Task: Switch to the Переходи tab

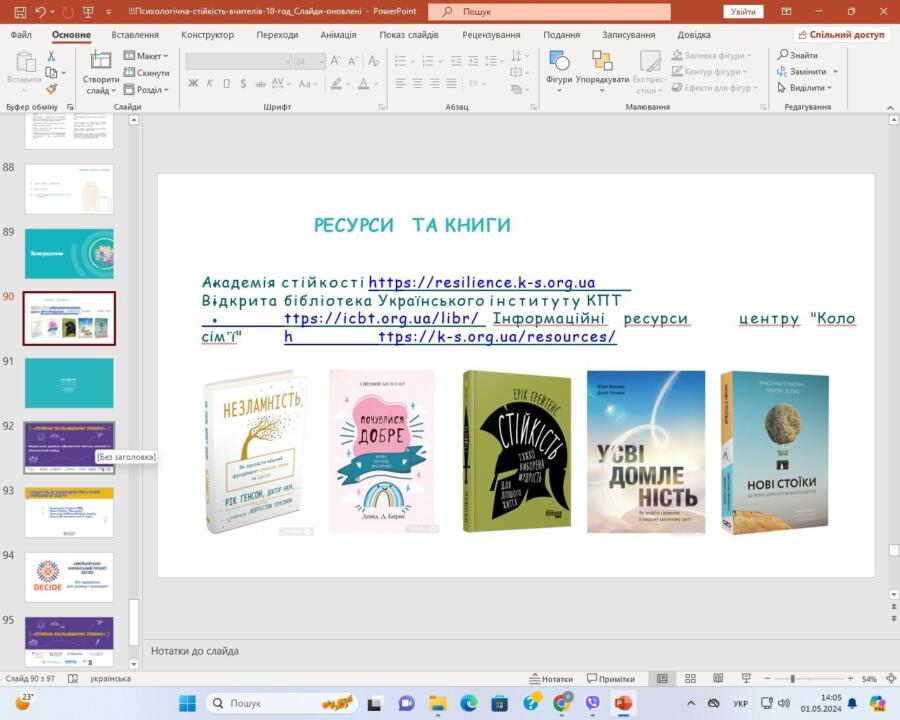Action: click(277, 34)
